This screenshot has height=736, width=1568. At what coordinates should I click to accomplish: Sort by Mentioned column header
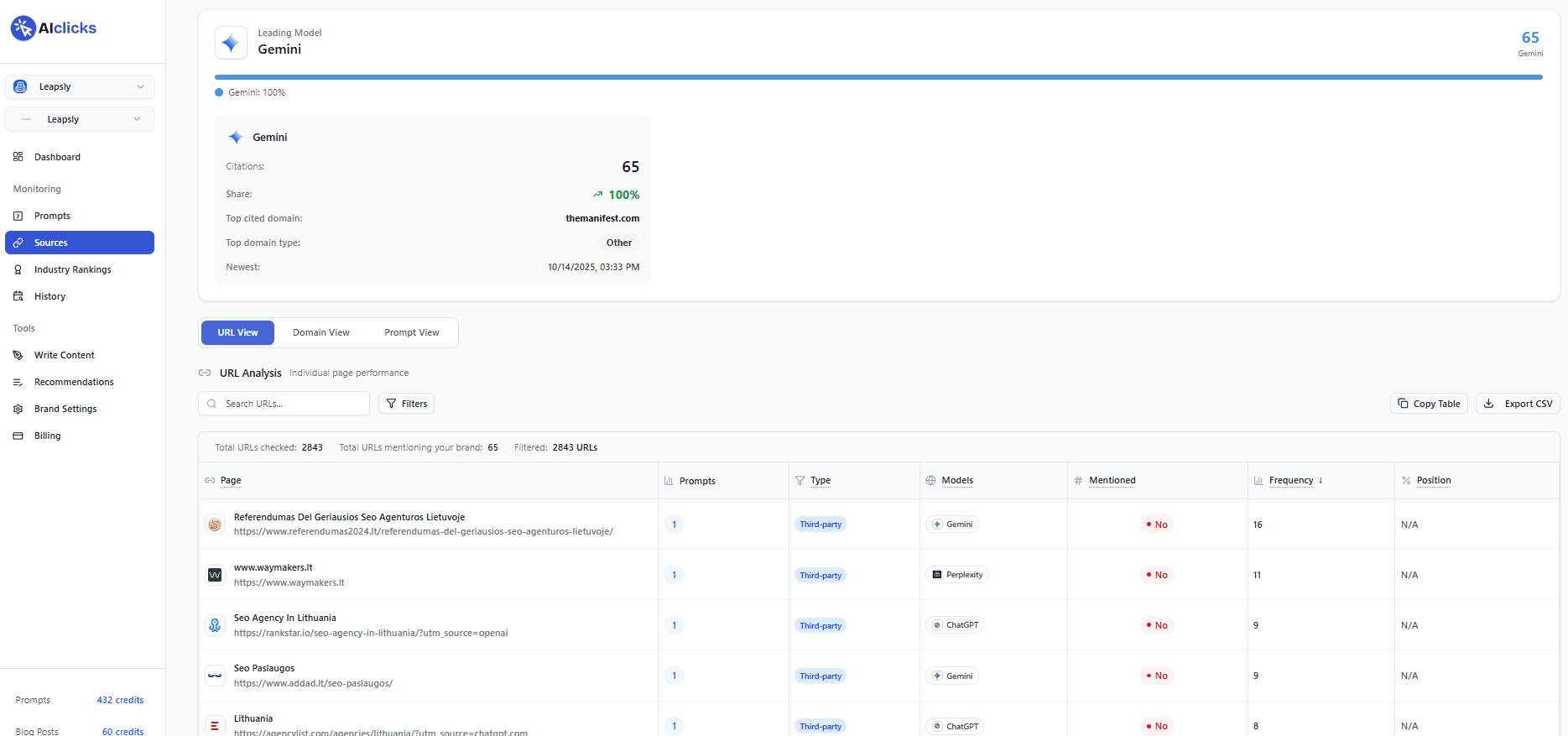pyautogui.click(x=1112, y=481)
